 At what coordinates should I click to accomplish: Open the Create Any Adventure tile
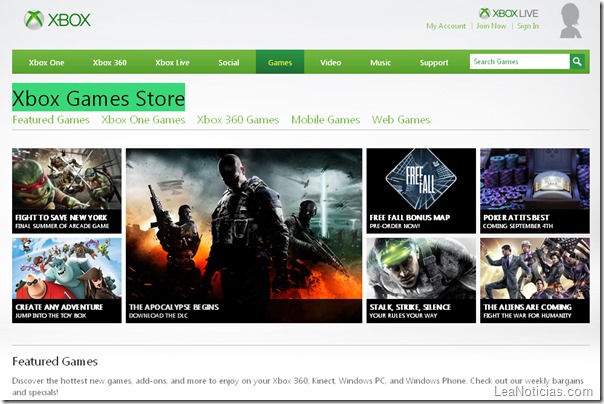click(x=67, y=280)
